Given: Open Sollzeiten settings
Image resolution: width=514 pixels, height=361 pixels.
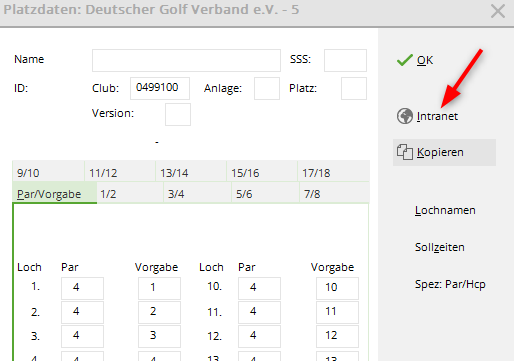Looking at the screenshot, I should pyautogui.click(x=439, y=247).
